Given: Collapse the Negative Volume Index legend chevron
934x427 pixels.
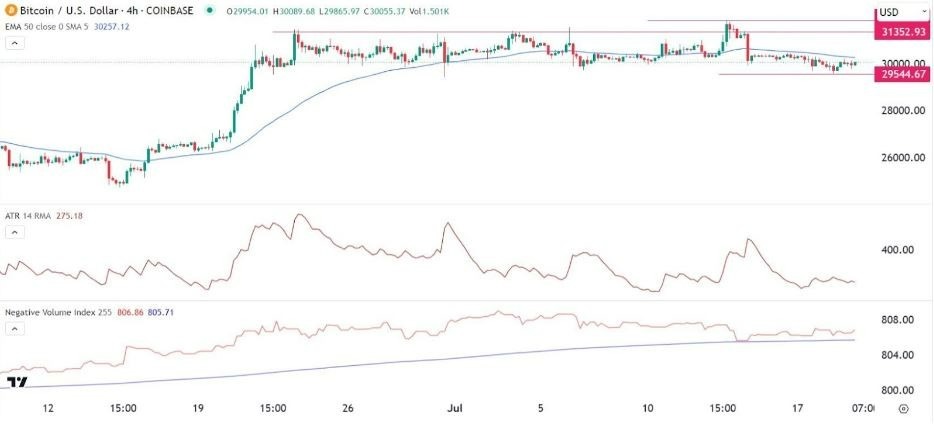Looking at the screenshot, I should 15,328.
